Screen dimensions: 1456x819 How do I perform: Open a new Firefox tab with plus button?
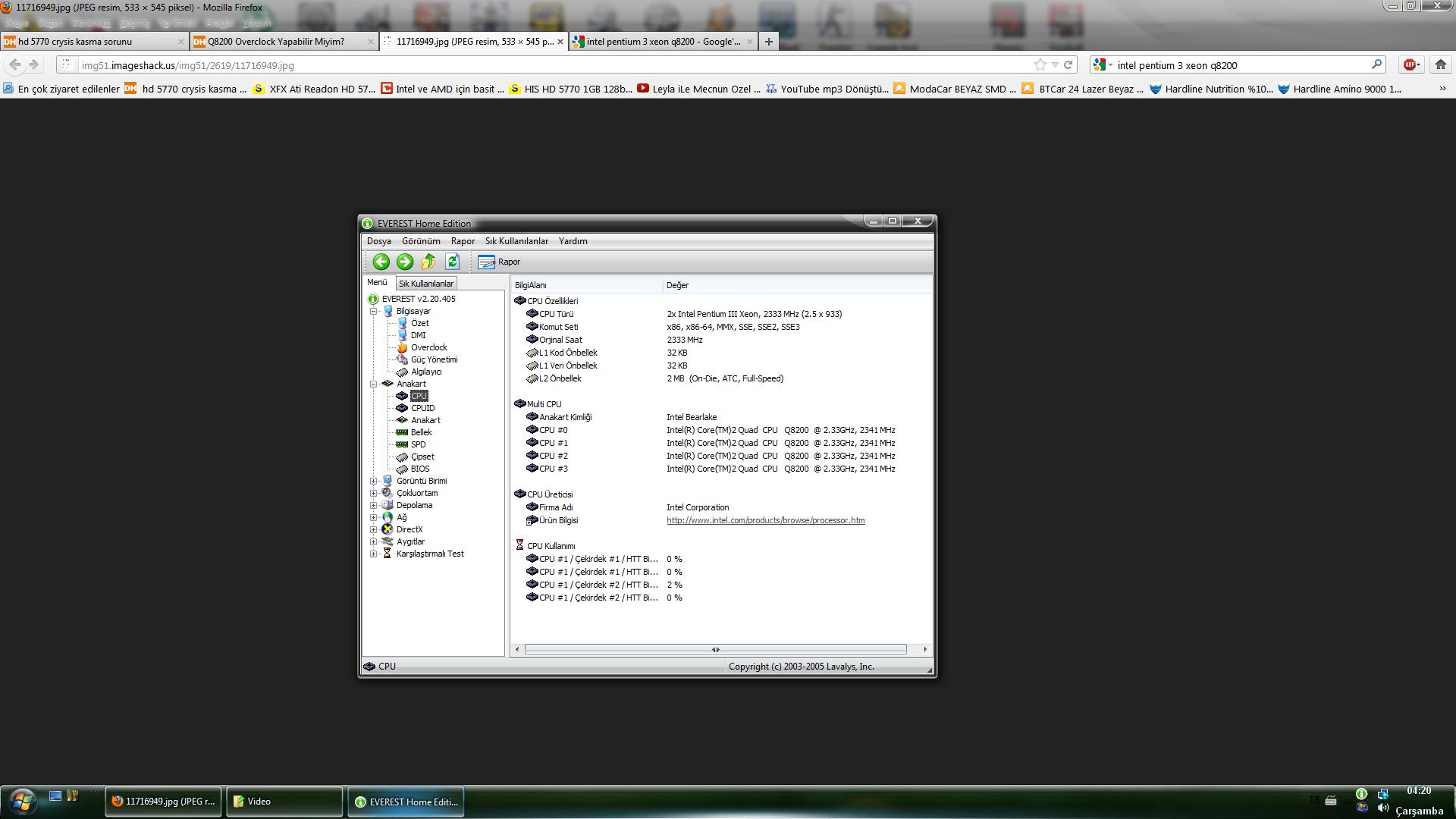[769, 42]
